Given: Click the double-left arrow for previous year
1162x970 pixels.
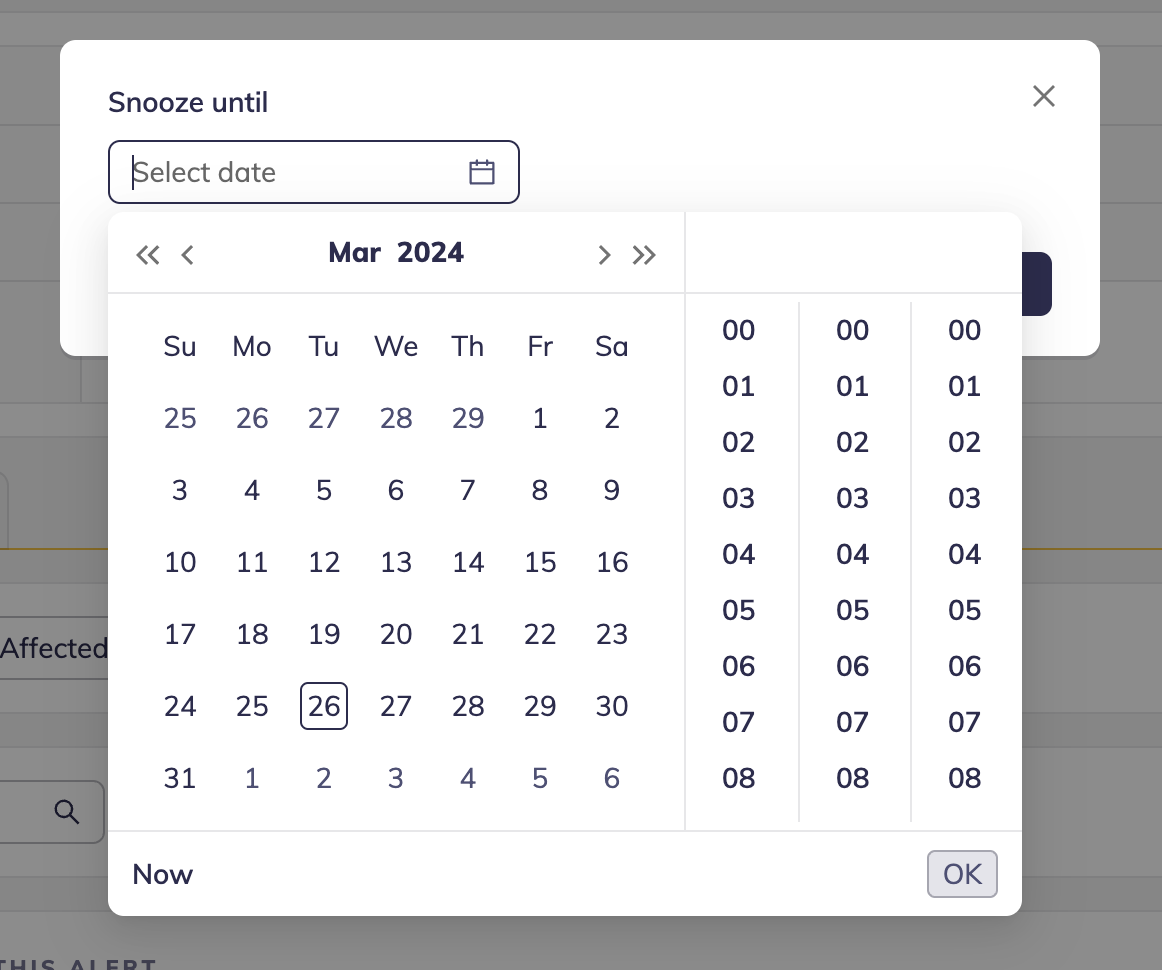Looking at the screenshot, I should (147, 255).
